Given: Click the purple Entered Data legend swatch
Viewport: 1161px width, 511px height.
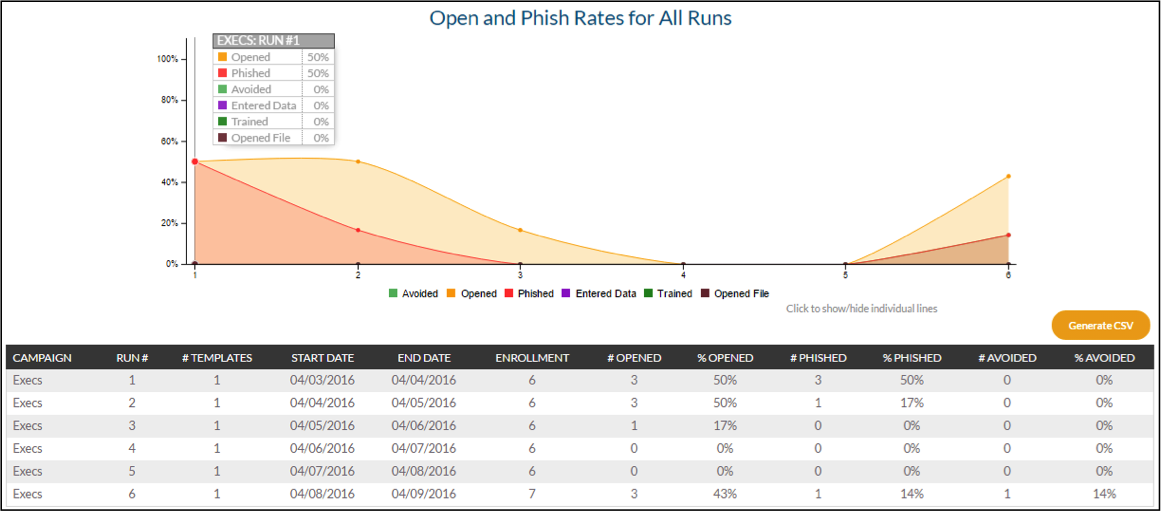Looking at the screenshot, I should pos(567,294).
